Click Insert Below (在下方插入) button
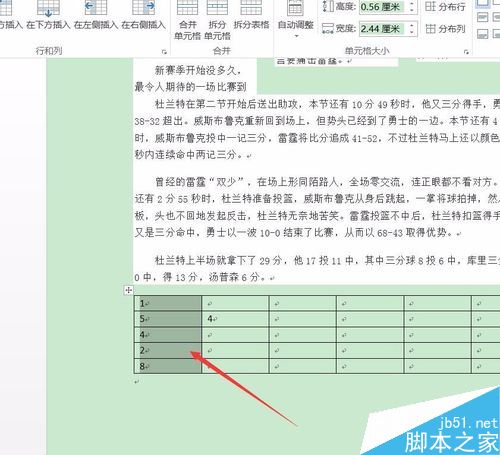The height and width of the screenshot is (455, 500). 48,15
